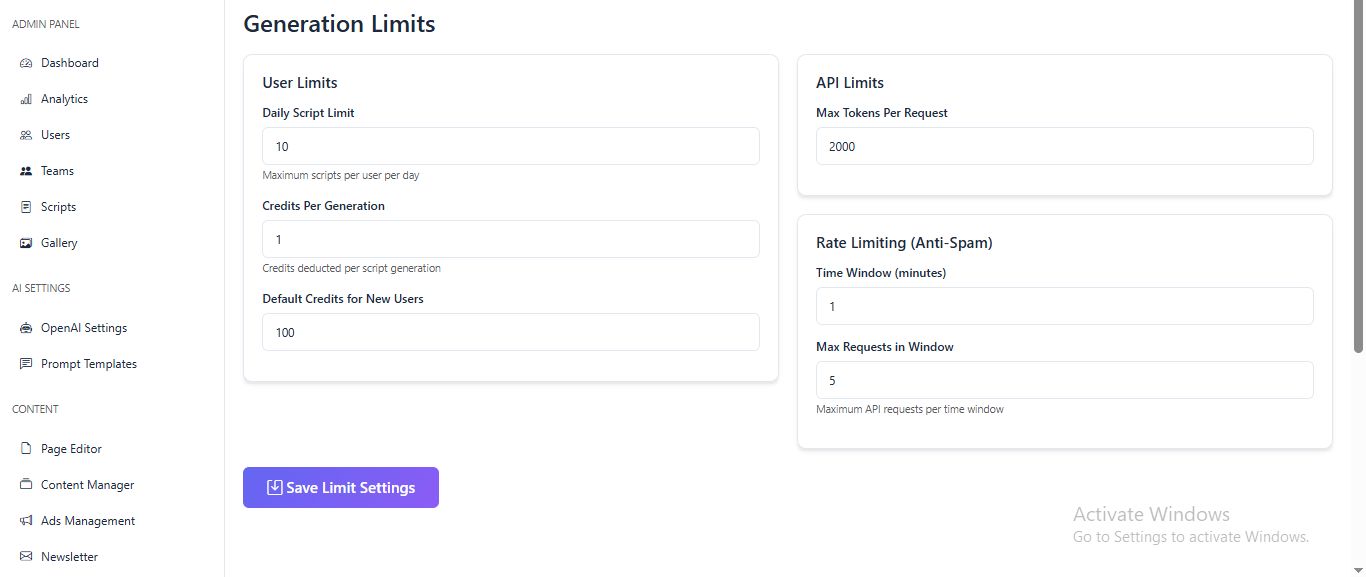Screen dimensions: 1366x577
Task: Click the Time Window minutes input
Action: tap(1064, 306)
